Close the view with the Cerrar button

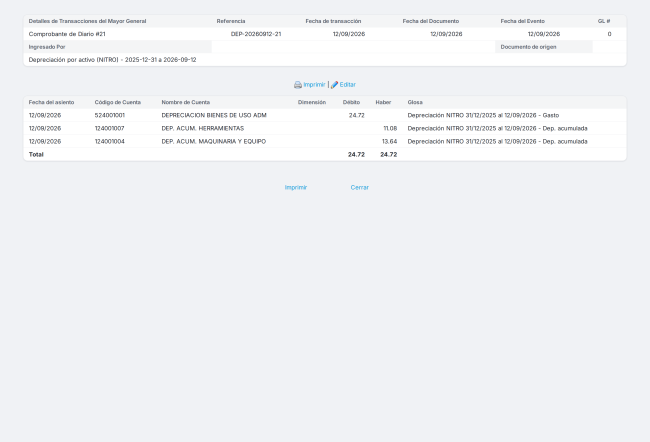[x=359, y=187]
